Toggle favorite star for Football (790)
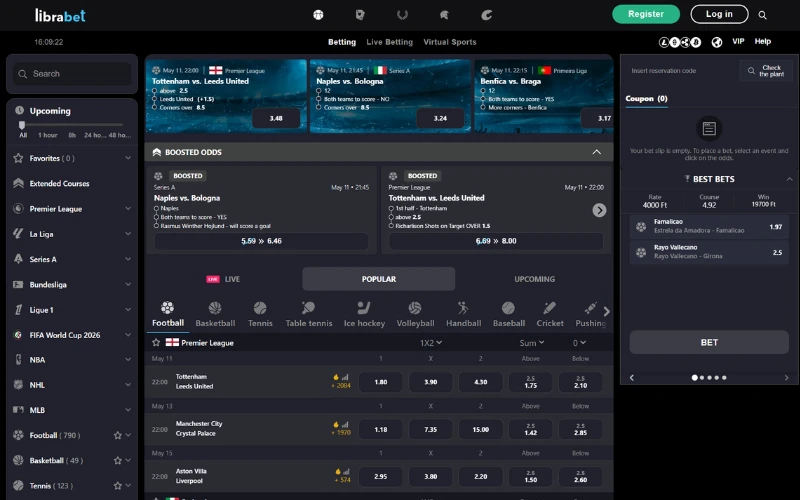 click(118, 435)
